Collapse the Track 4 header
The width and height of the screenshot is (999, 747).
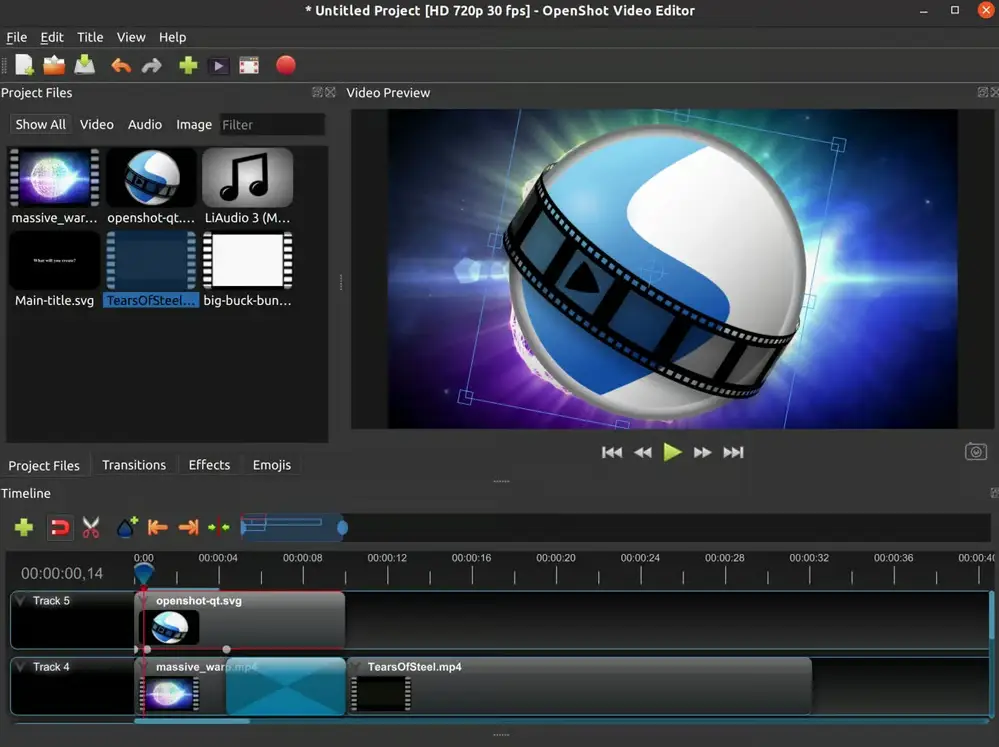22,666
